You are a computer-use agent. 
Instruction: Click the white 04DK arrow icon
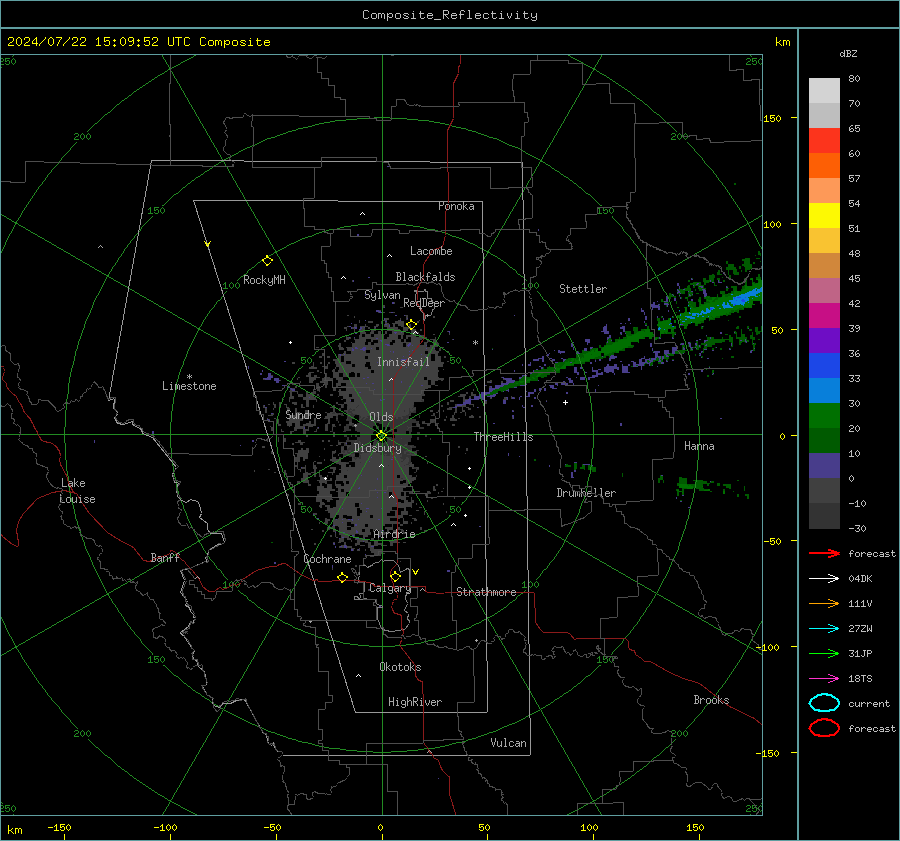(x=824, y=579)
